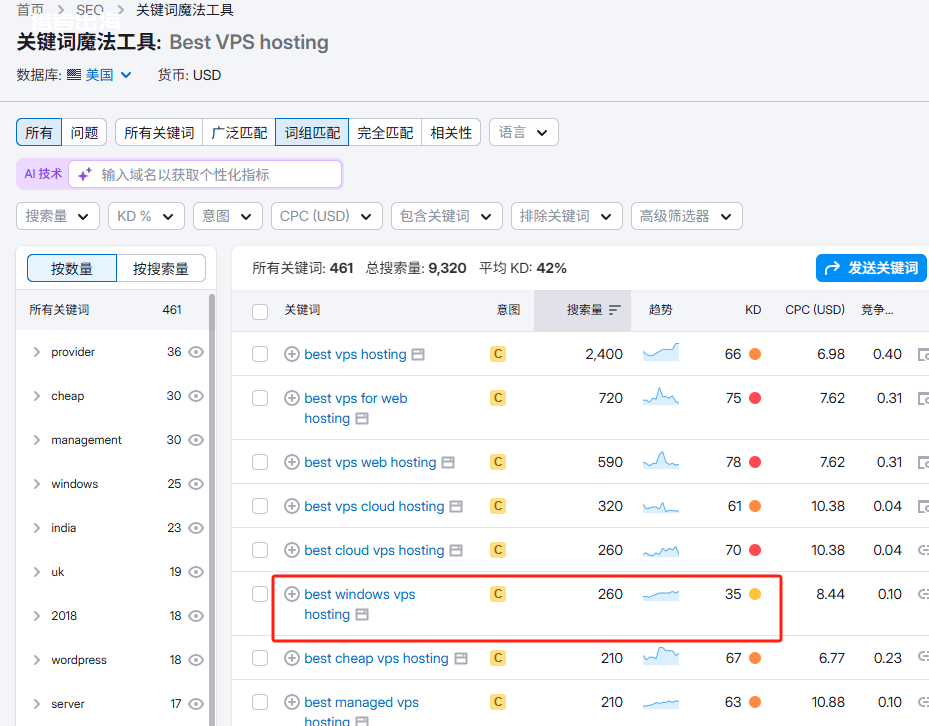
Task: Click plus icon beside 'best windows vps hosting'
Action: click(x=292, y=594)
